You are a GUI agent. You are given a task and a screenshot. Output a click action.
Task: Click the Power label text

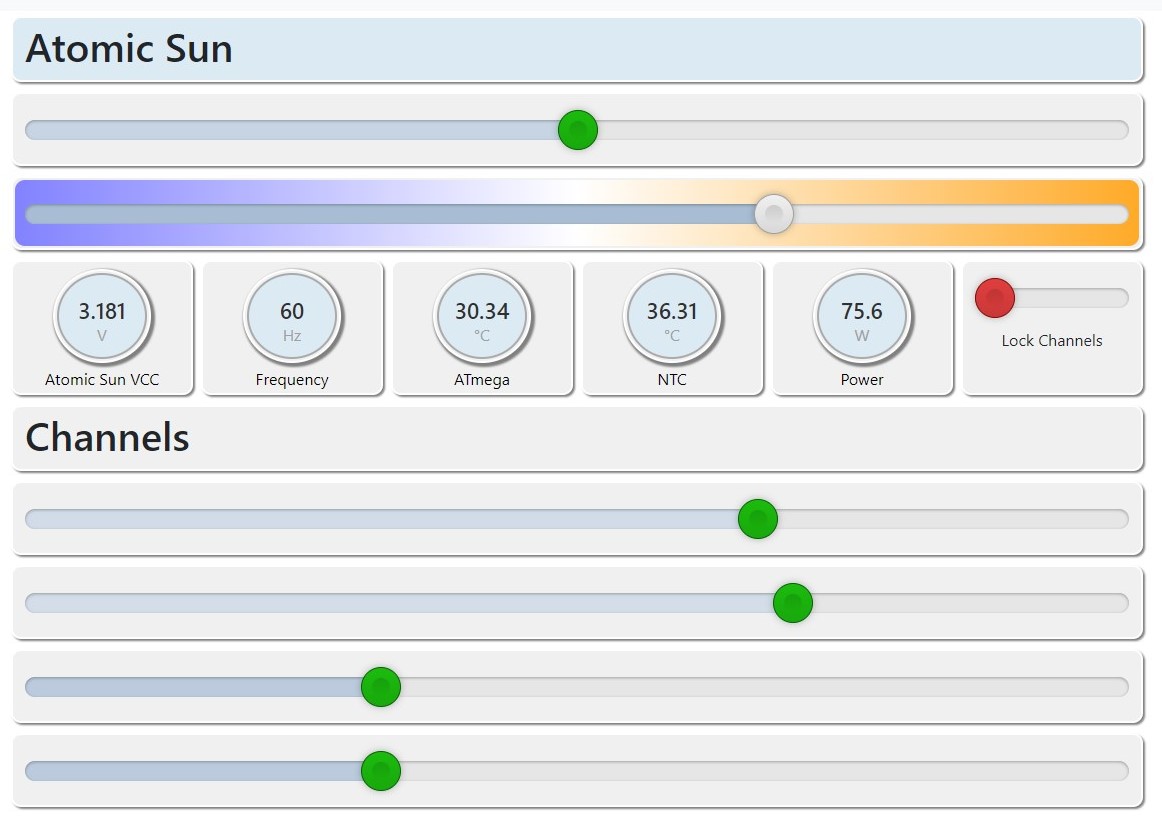pyautogui.click(x=862, y=380)
